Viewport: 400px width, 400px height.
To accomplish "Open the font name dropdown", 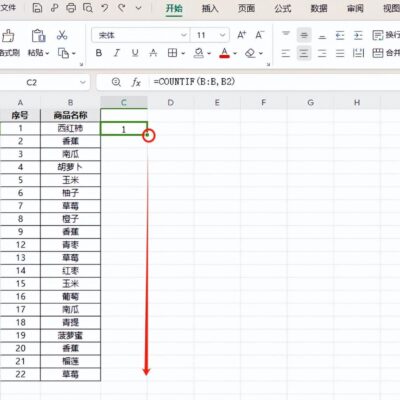I will [184, 35].
